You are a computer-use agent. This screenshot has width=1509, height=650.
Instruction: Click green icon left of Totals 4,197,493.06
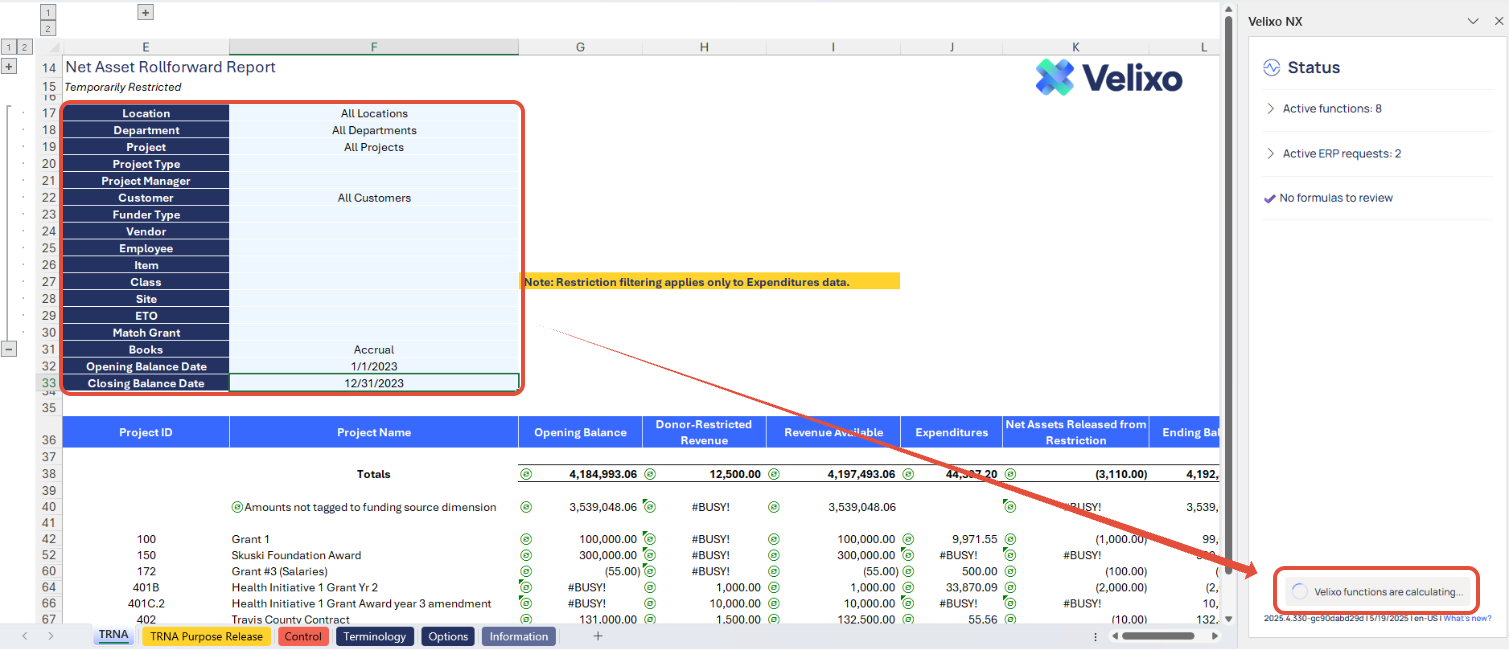(773, 474)
